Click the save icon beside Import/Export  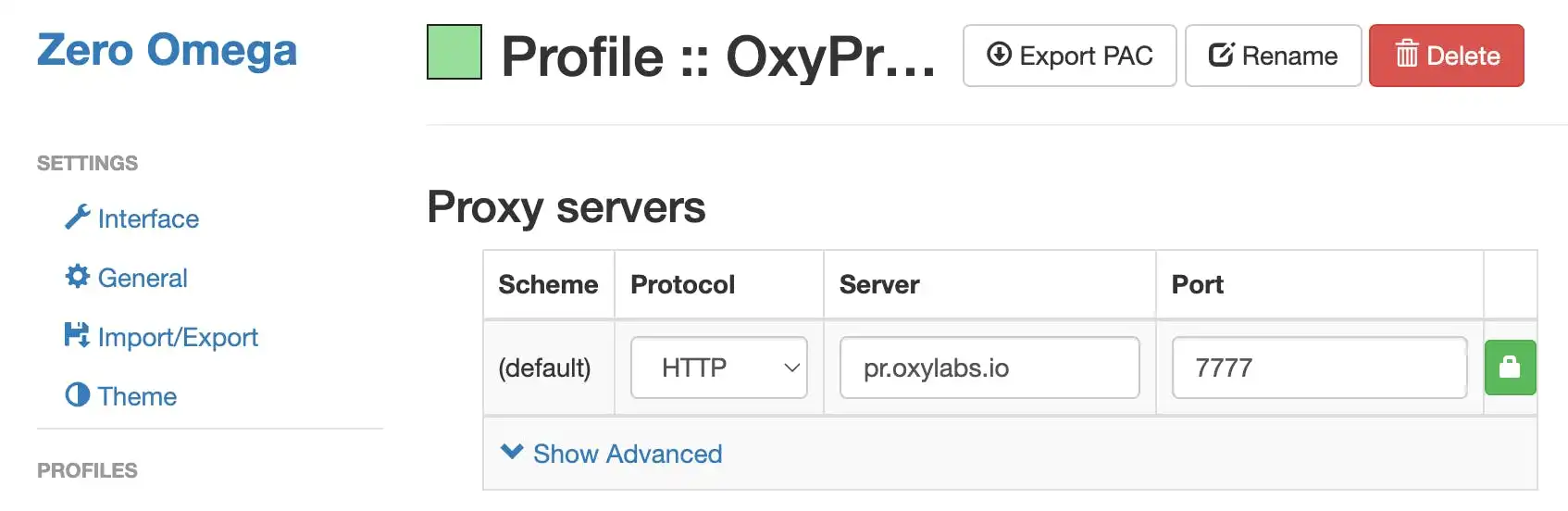click(x=77, y=335)
